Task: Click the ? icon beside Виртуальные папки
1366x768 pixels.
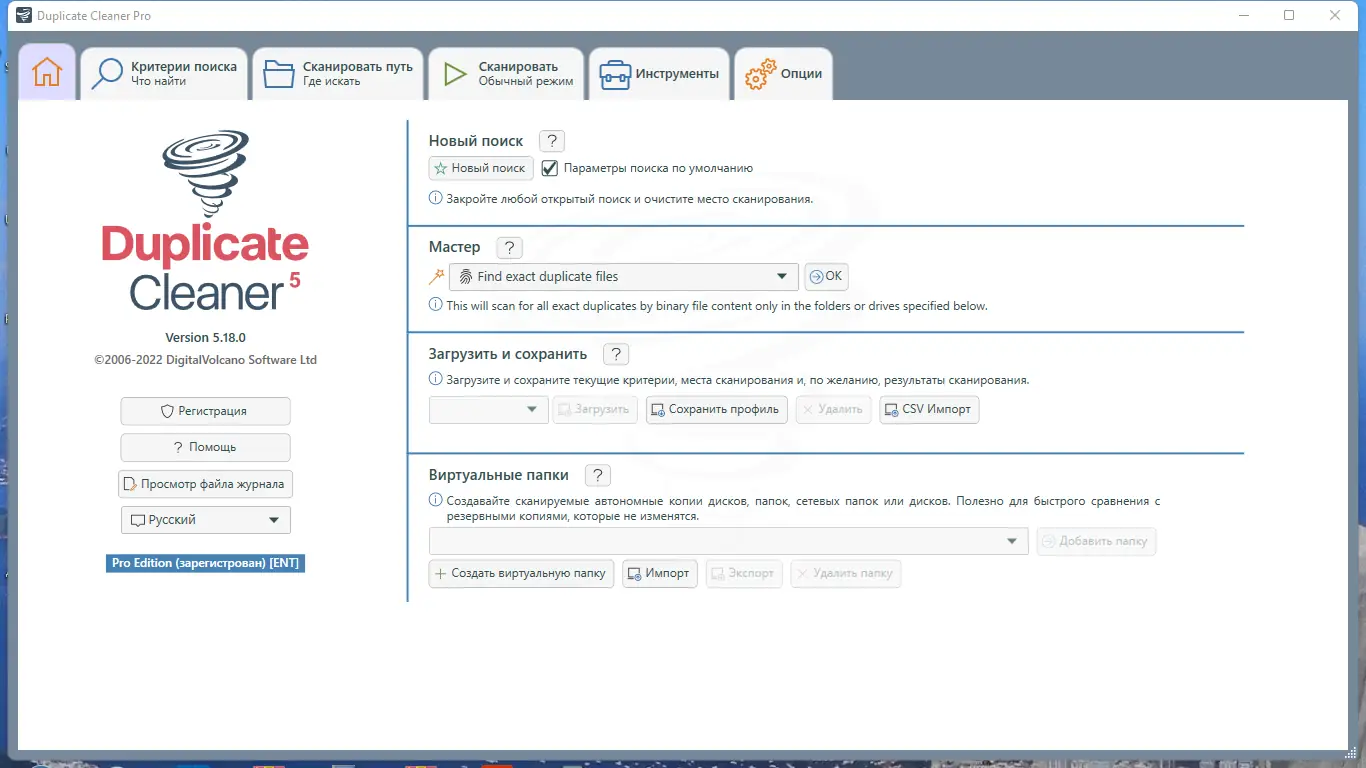Action: coord(597,474)
